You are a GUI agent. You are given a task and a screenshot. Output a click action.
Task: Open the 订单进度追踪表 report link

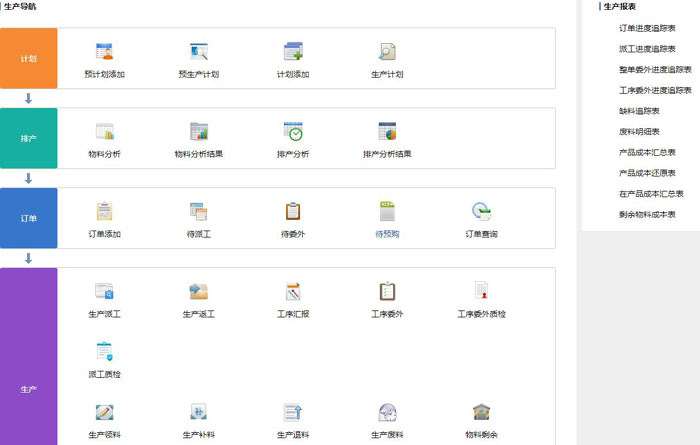(647, 28)
